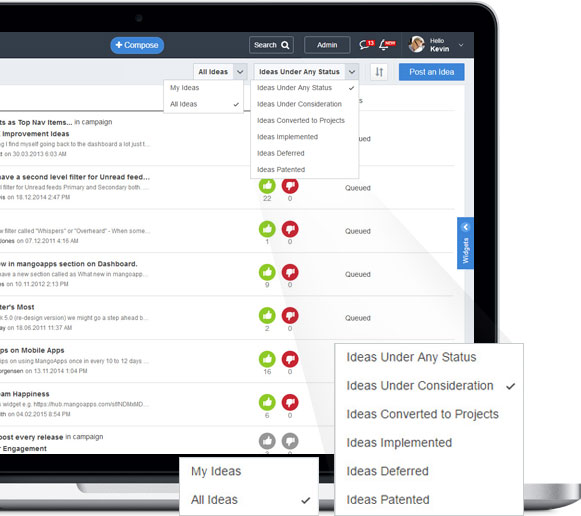Choose Ideas Patented in small list

305,169
